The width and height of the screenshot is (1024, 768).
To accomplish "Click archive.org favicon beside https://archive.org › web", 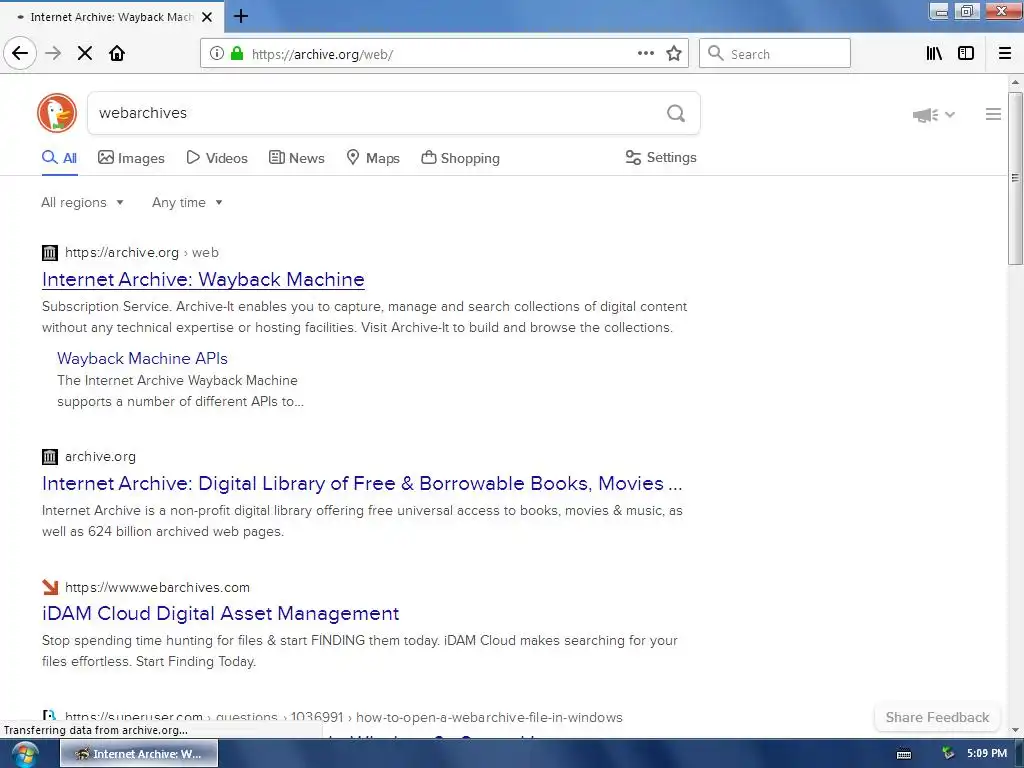I will 50,253.
